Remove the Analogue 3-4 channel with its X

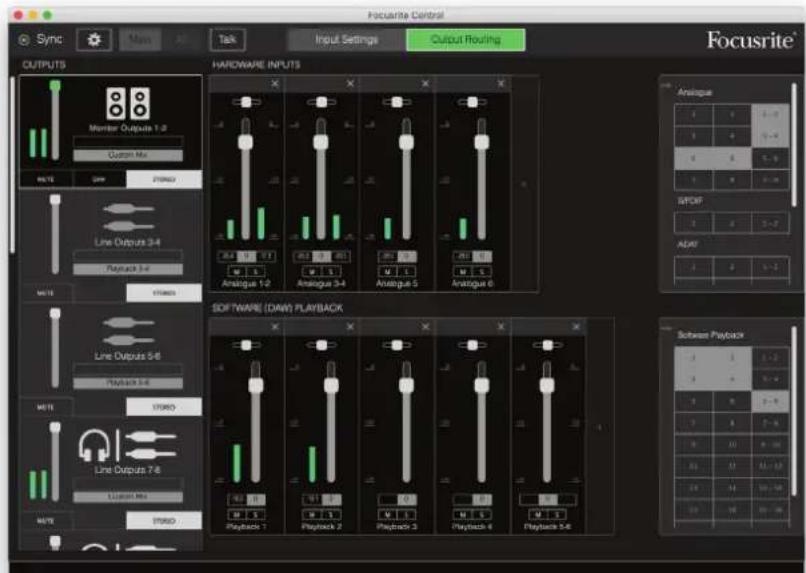[x=350, y=83]
